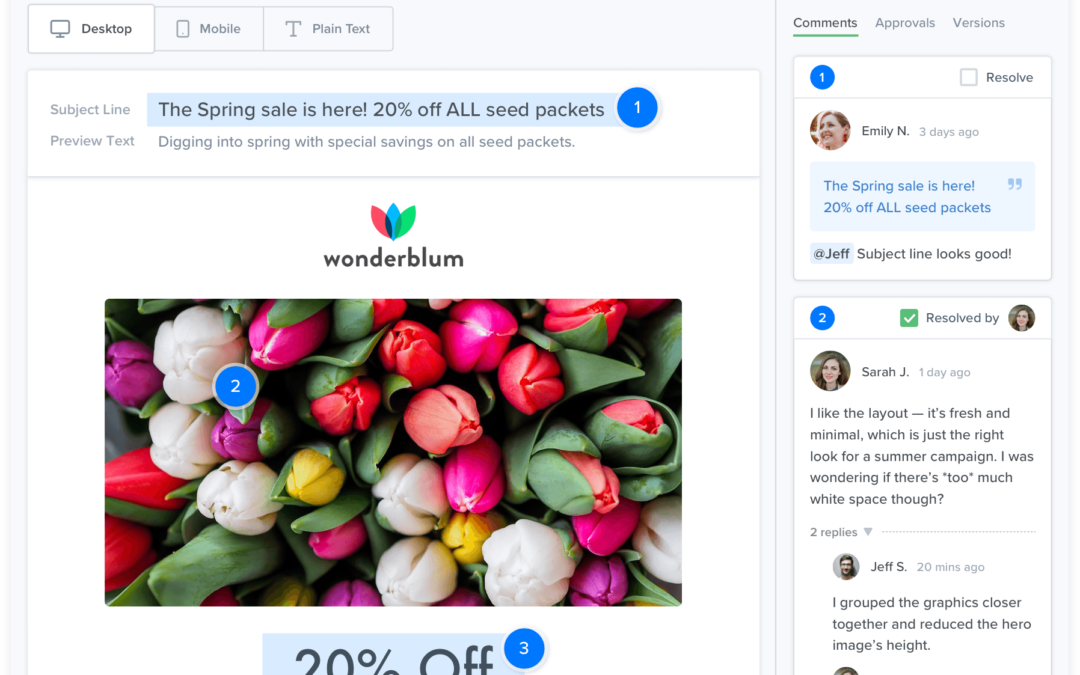Open the Plain Text view
The height and width of the screenshot is (675, 1080).
point(328,29)
